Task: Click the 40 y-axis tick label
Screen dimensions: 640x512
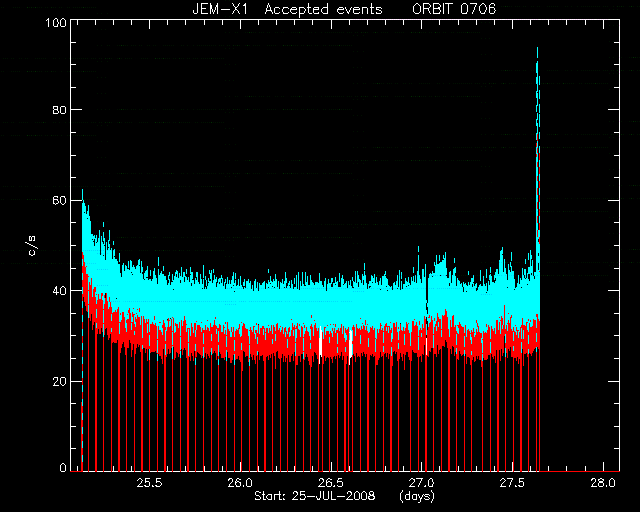Action: (59, 291)
